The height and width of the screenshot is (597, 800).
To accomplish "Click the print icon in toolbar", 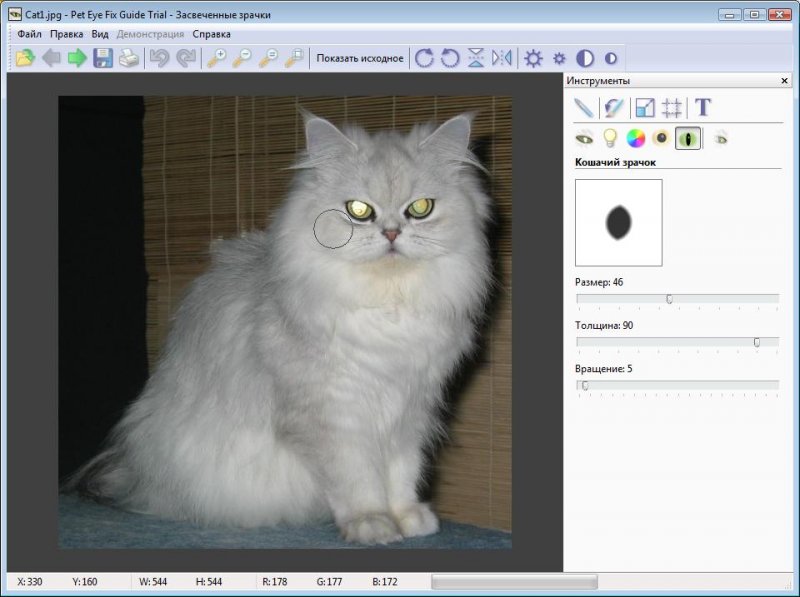I will click(x=129, y=58).
